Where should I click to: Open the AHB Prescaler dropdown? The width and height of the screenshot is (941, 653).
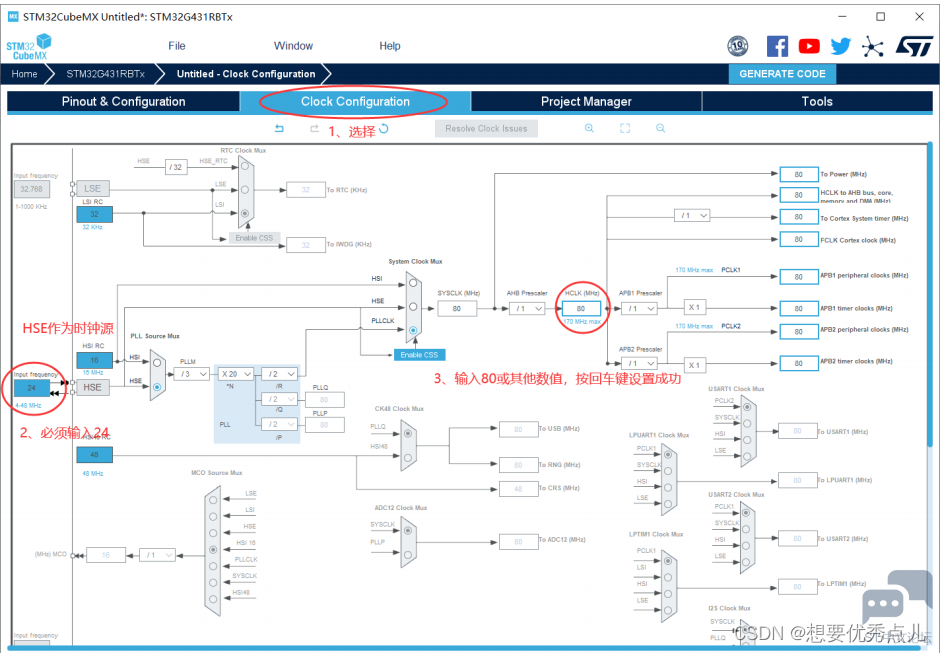coord(527,308)
